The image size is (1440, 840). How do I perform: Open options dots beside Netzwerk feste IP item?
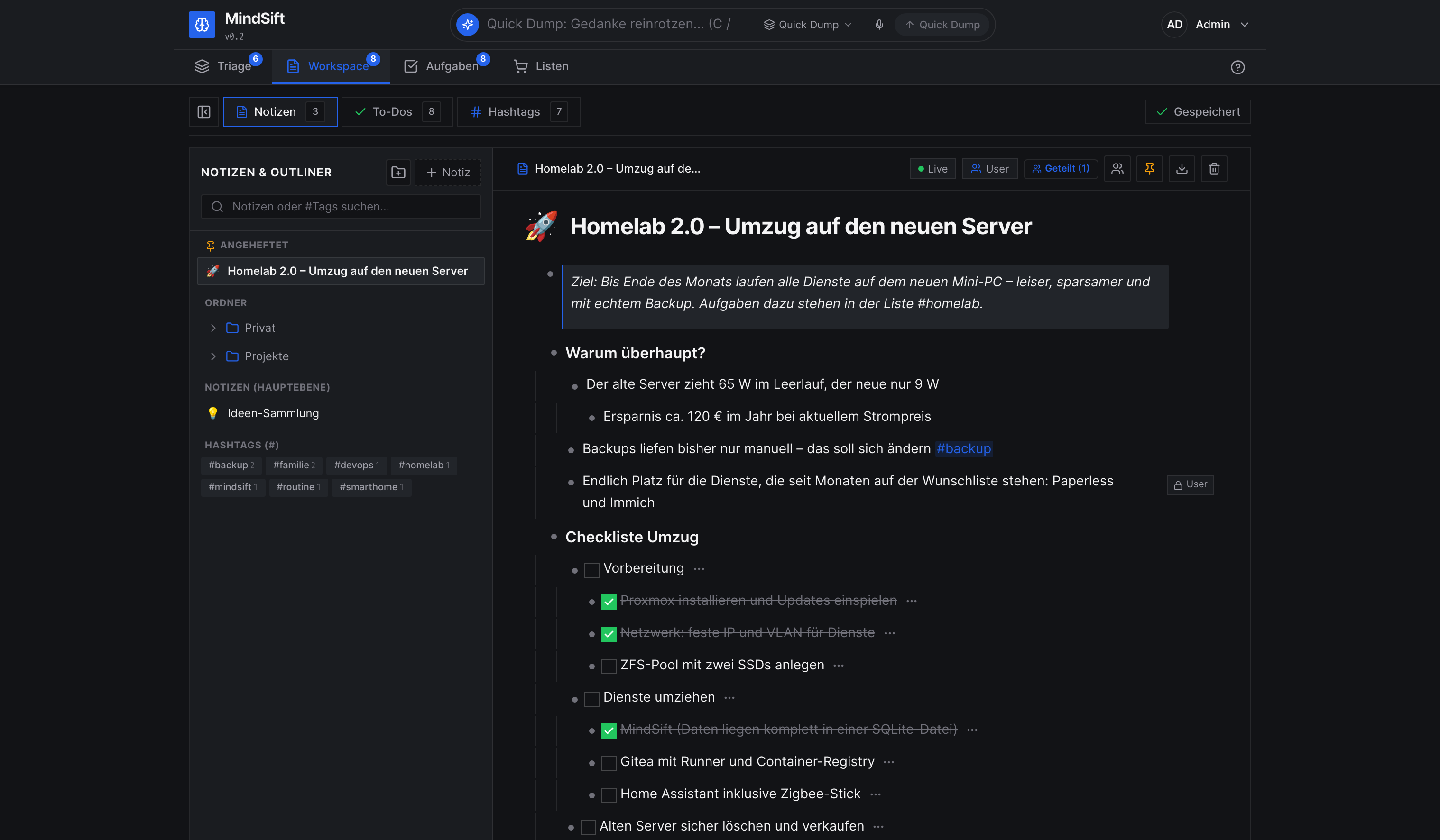[x=890, y=633]
